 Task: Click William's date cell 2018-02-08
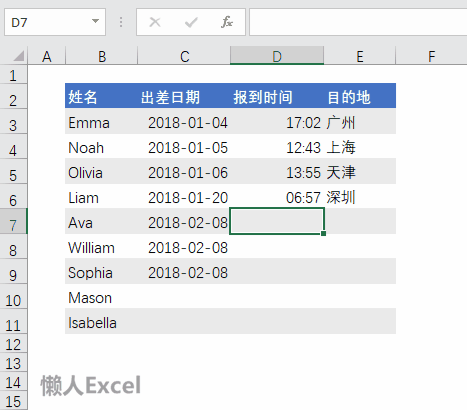184,246
